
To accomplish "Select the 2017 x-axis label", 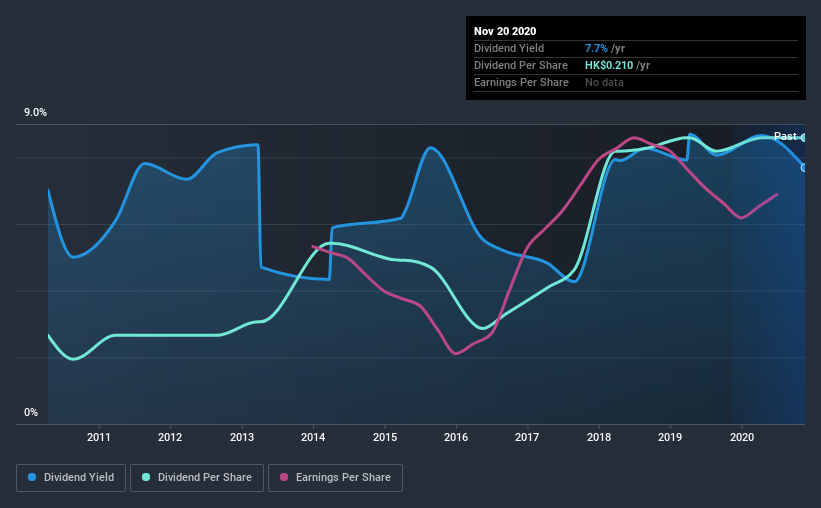I will pyautogui.click(x=527, y=437).
